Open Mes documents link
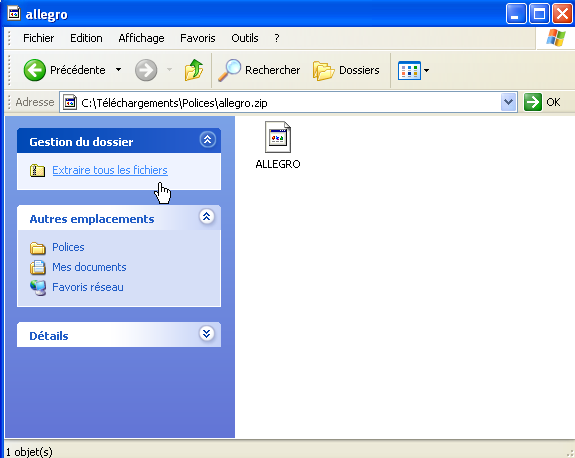Viewport: 575px width, 458px height. pos(89,267)
